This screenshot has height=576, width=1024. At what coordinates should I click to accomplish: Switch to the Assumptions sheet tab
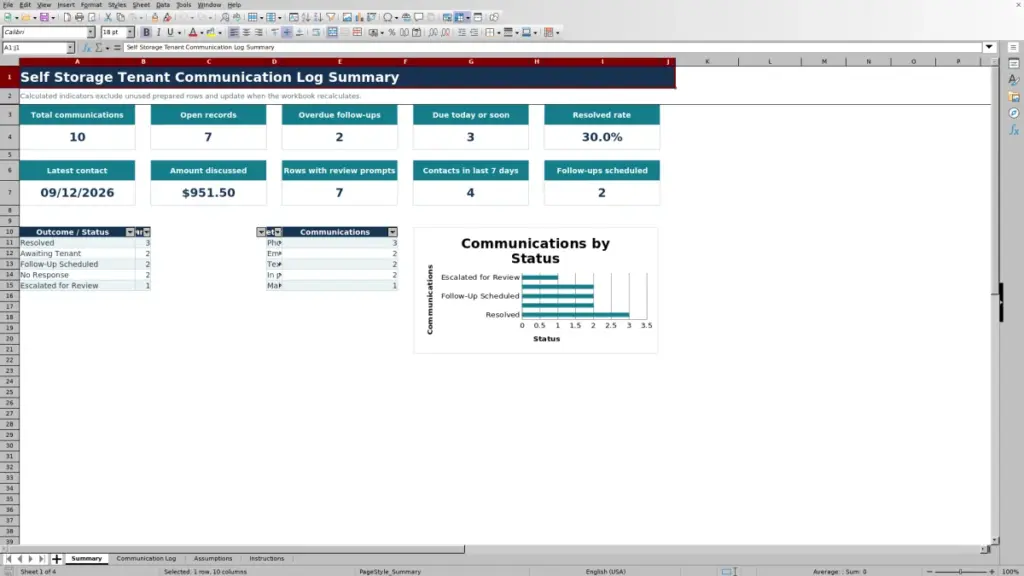coord(213,558)
